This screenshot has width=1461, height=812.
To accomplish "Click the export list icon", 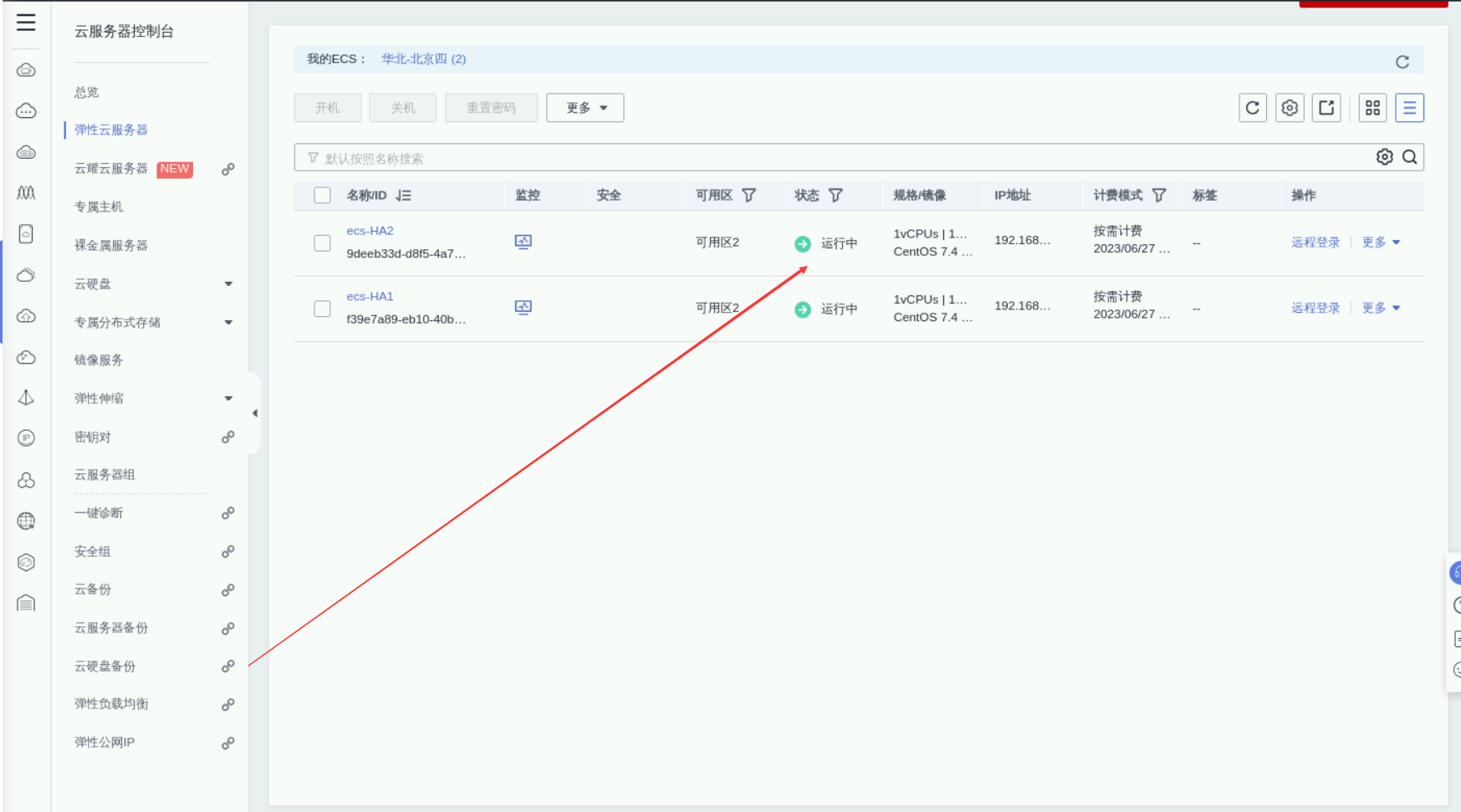I will [x=1326, y=108].
